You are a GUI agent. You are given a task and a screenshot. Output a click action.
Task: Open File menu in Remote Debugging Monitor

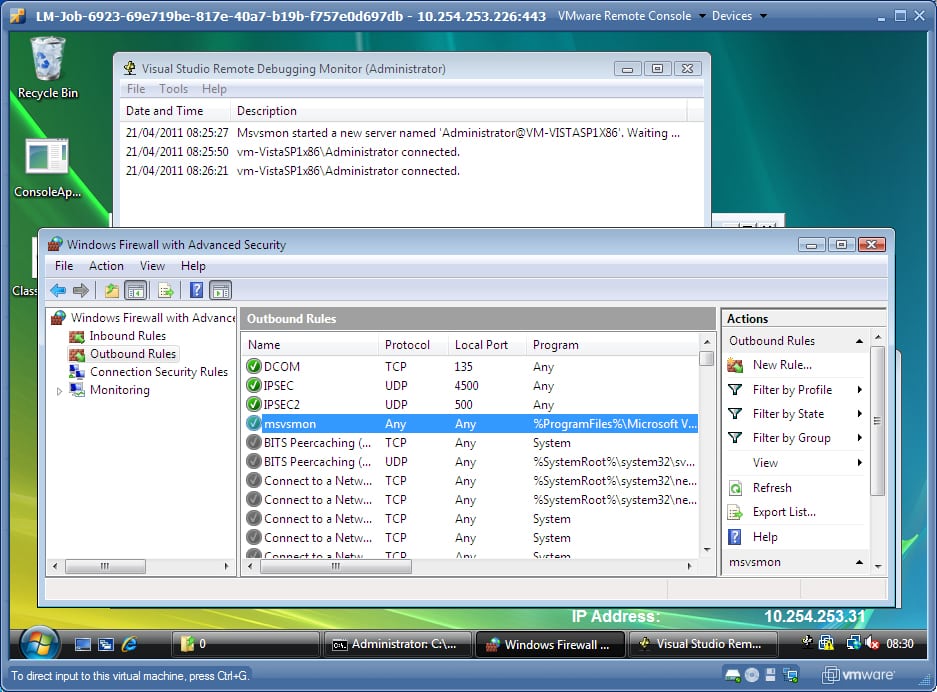pos(136,89)
